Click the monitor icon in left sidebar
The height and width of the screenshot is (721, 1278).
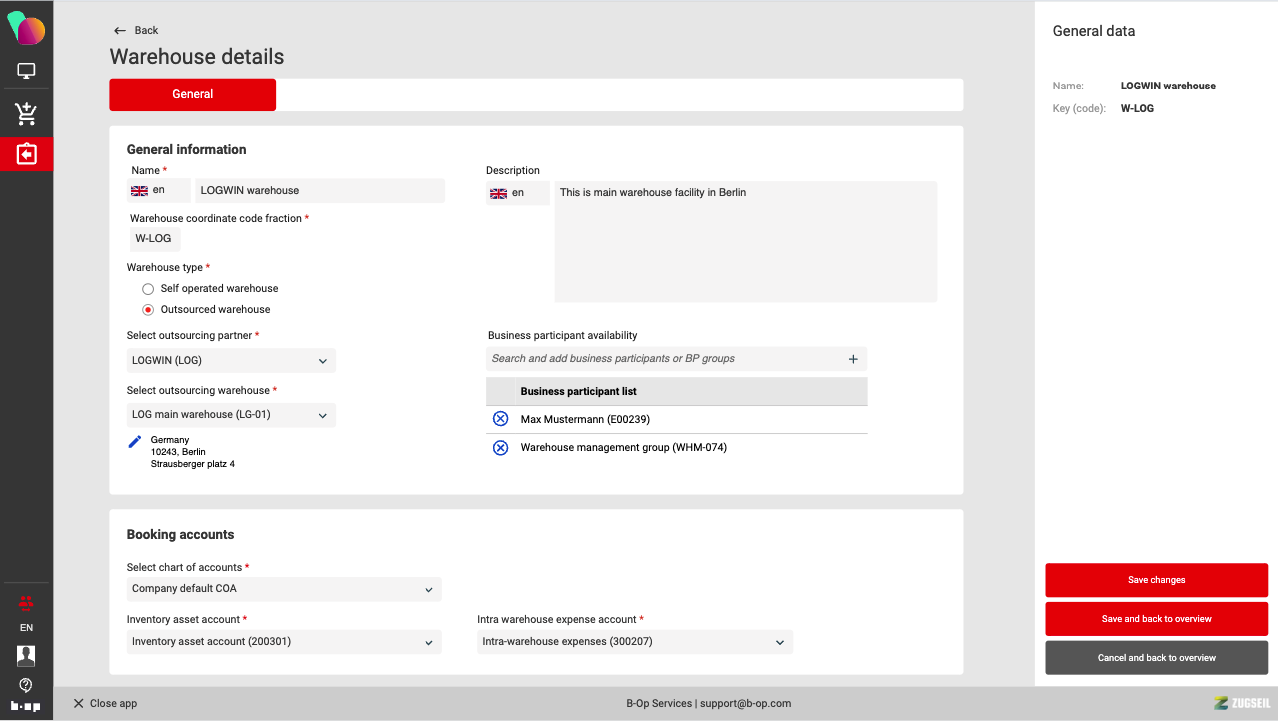pyautogui.click(x=26, y=71)
